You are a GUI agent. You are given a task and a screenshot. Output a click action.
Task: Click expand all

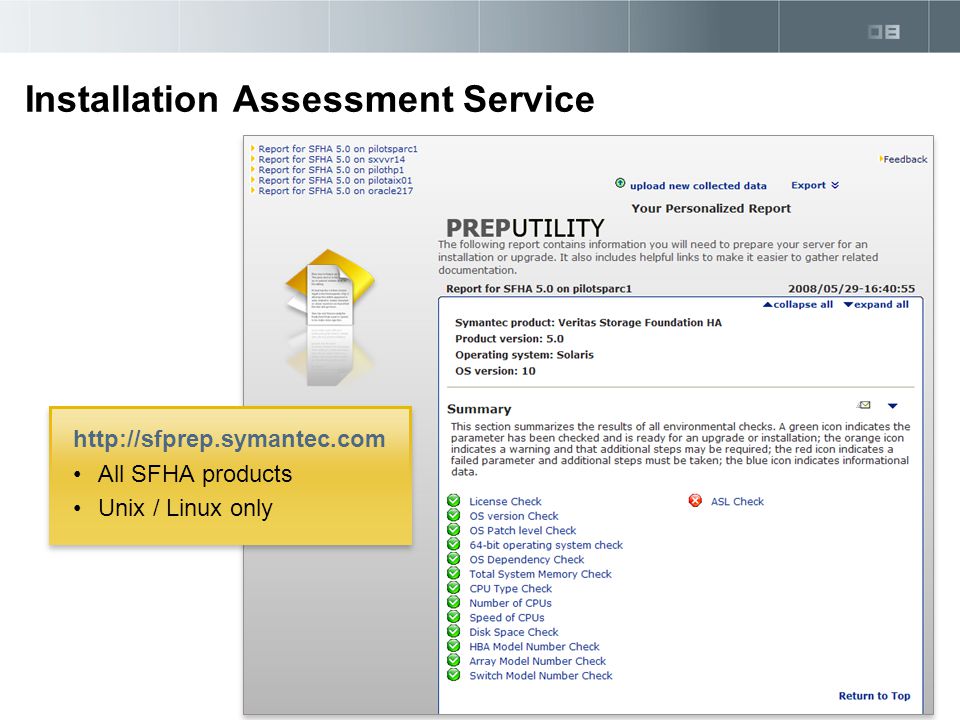point(876,304)
